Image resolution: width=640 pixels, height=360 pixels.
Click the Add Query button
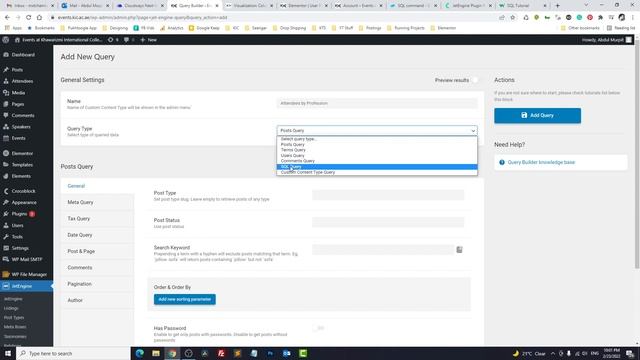[537, 116]
